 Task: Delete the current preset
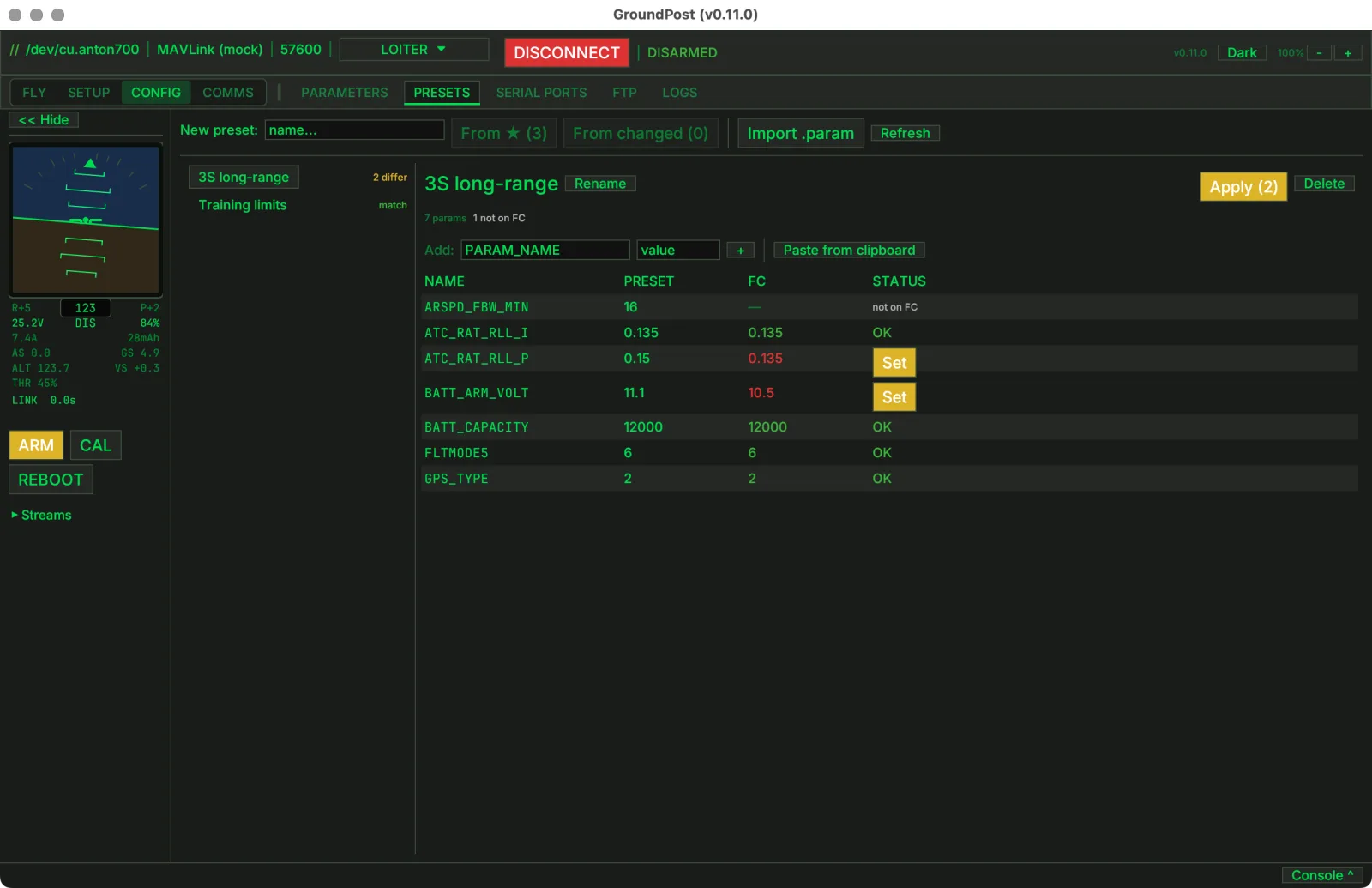(x=1324, y=184)
